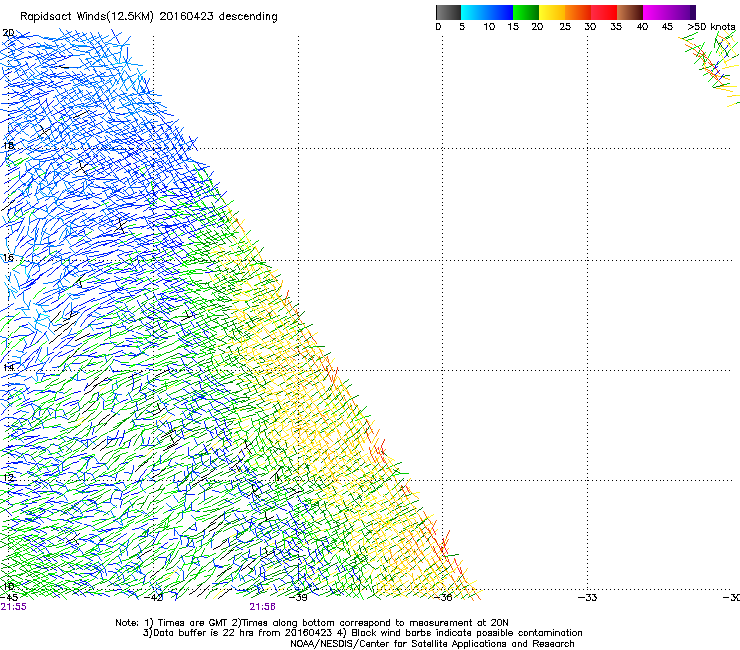Screen dimensions: 740x650
Task: Click the legend label 40
Action: click(642, 27)
